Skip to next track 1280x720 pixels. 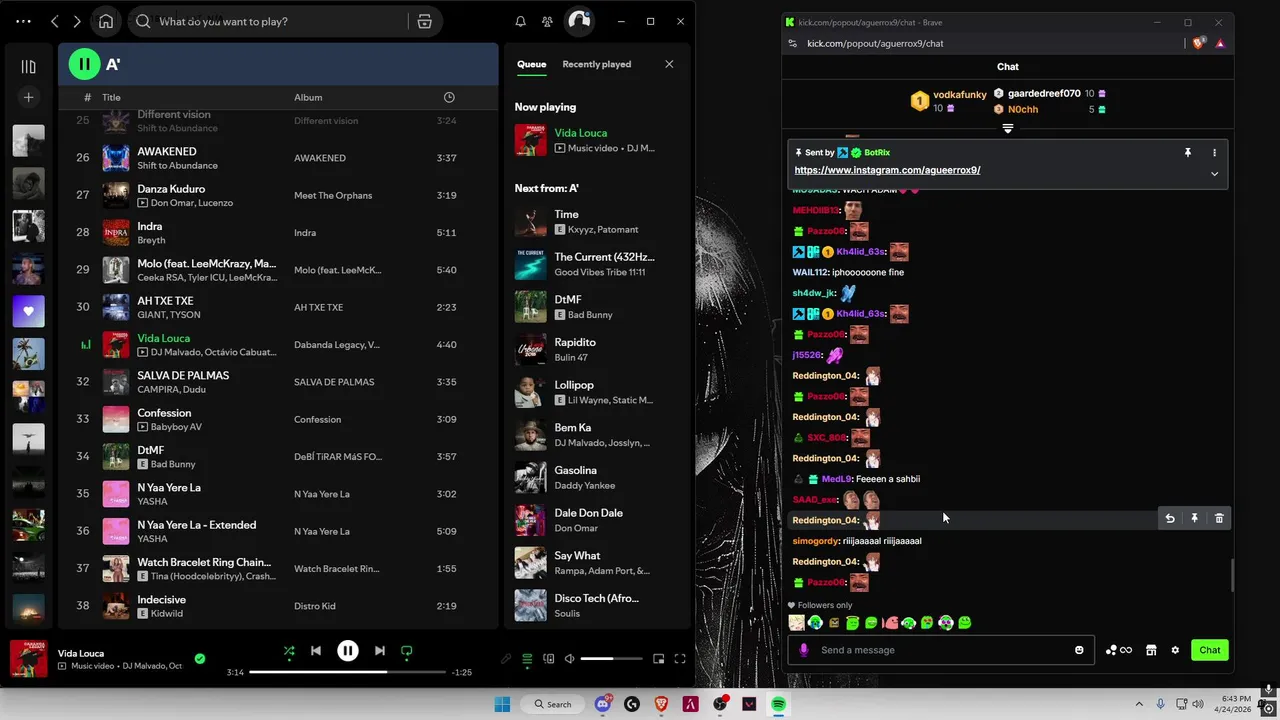point(380,651)
